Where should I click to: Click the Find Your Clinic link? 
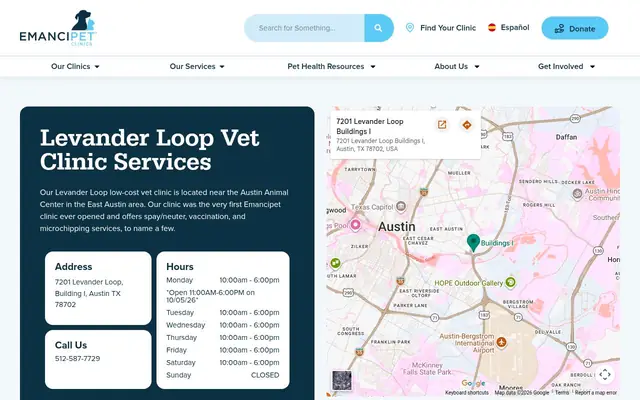click(x=448, y=28)
